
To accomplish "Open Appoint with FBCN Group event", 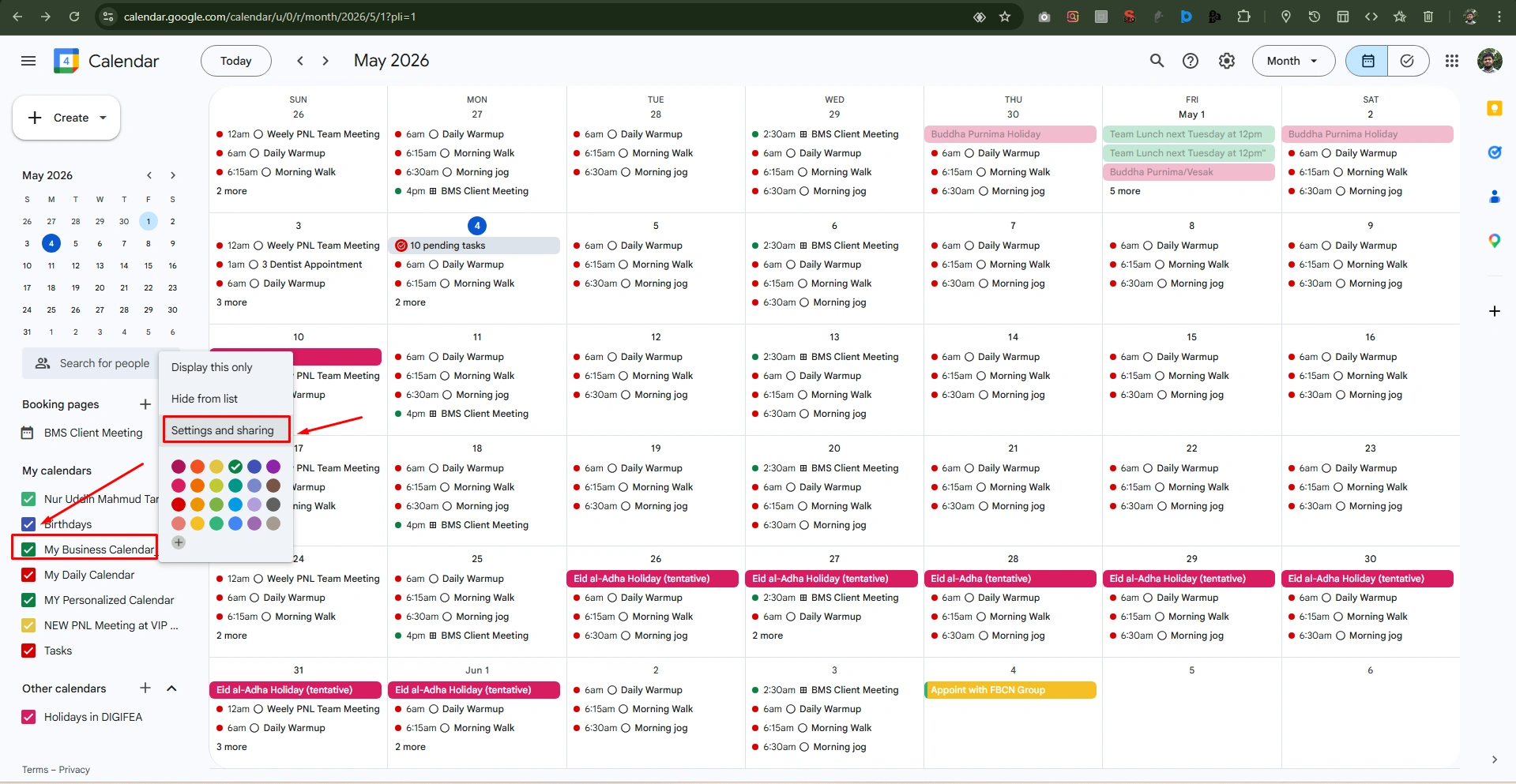I will click(1010, 690).
